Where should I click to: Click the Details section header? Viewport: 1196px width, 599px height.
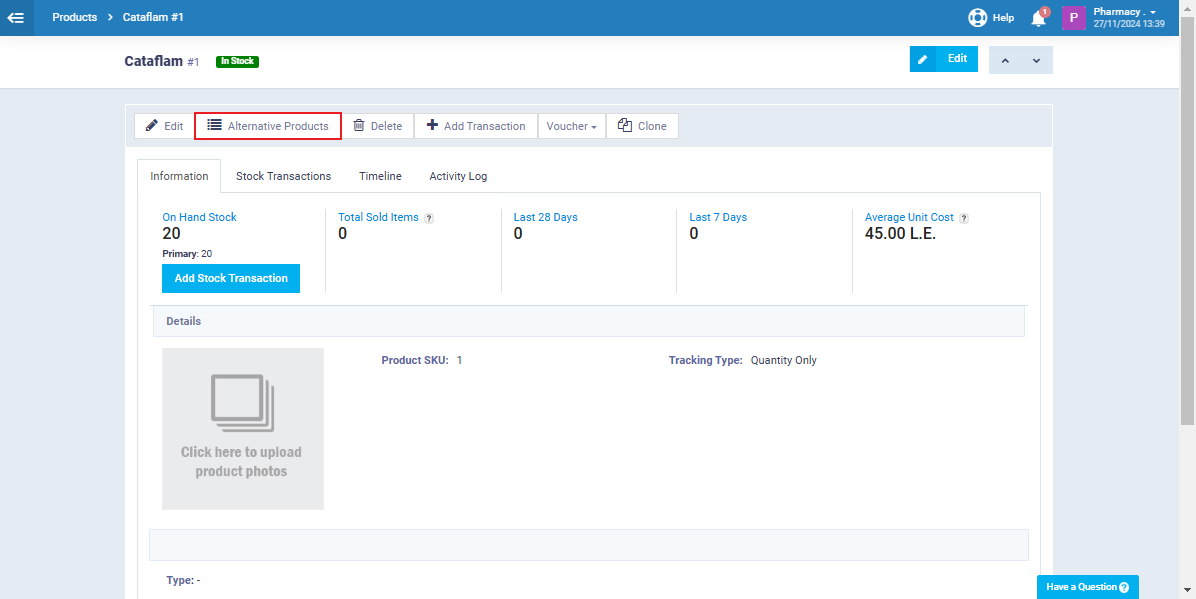point(589,321)
